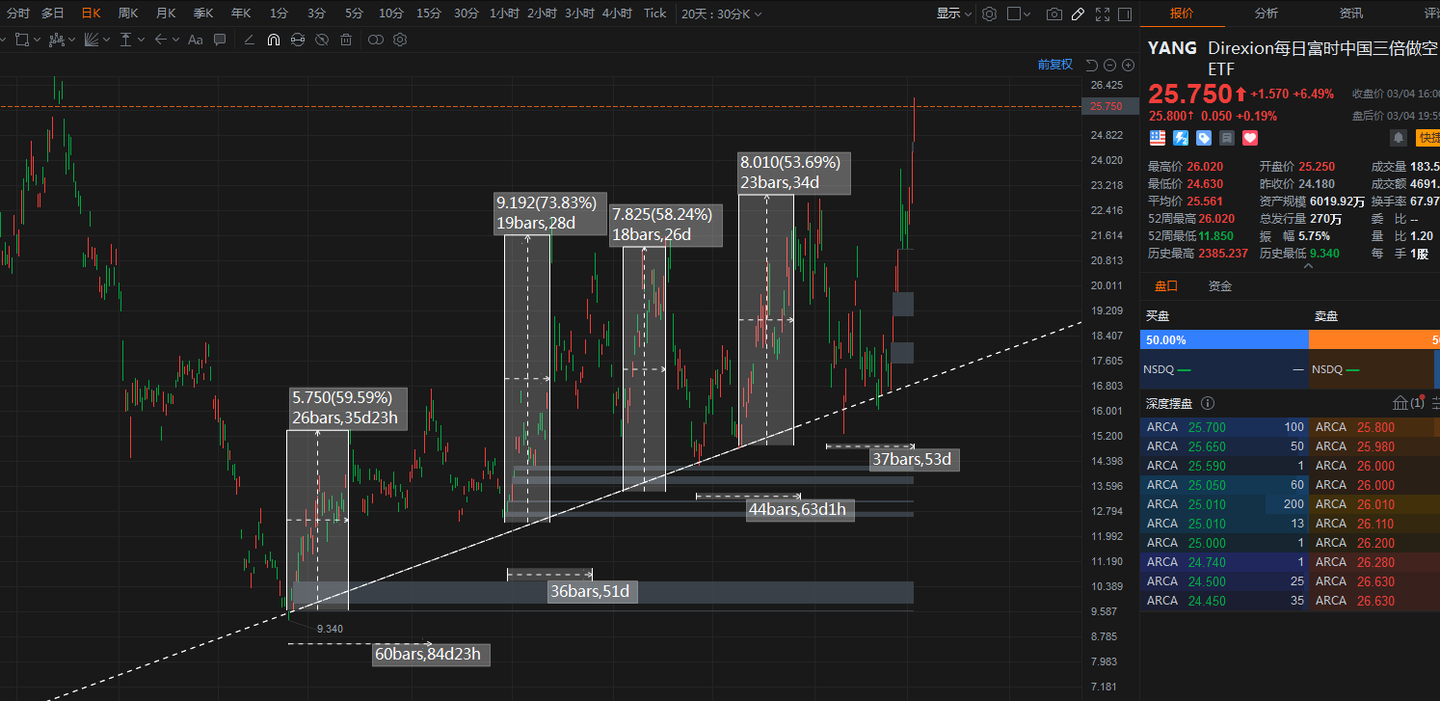Select the Tick timeframe
The image size is (1440, 701).
655,14
